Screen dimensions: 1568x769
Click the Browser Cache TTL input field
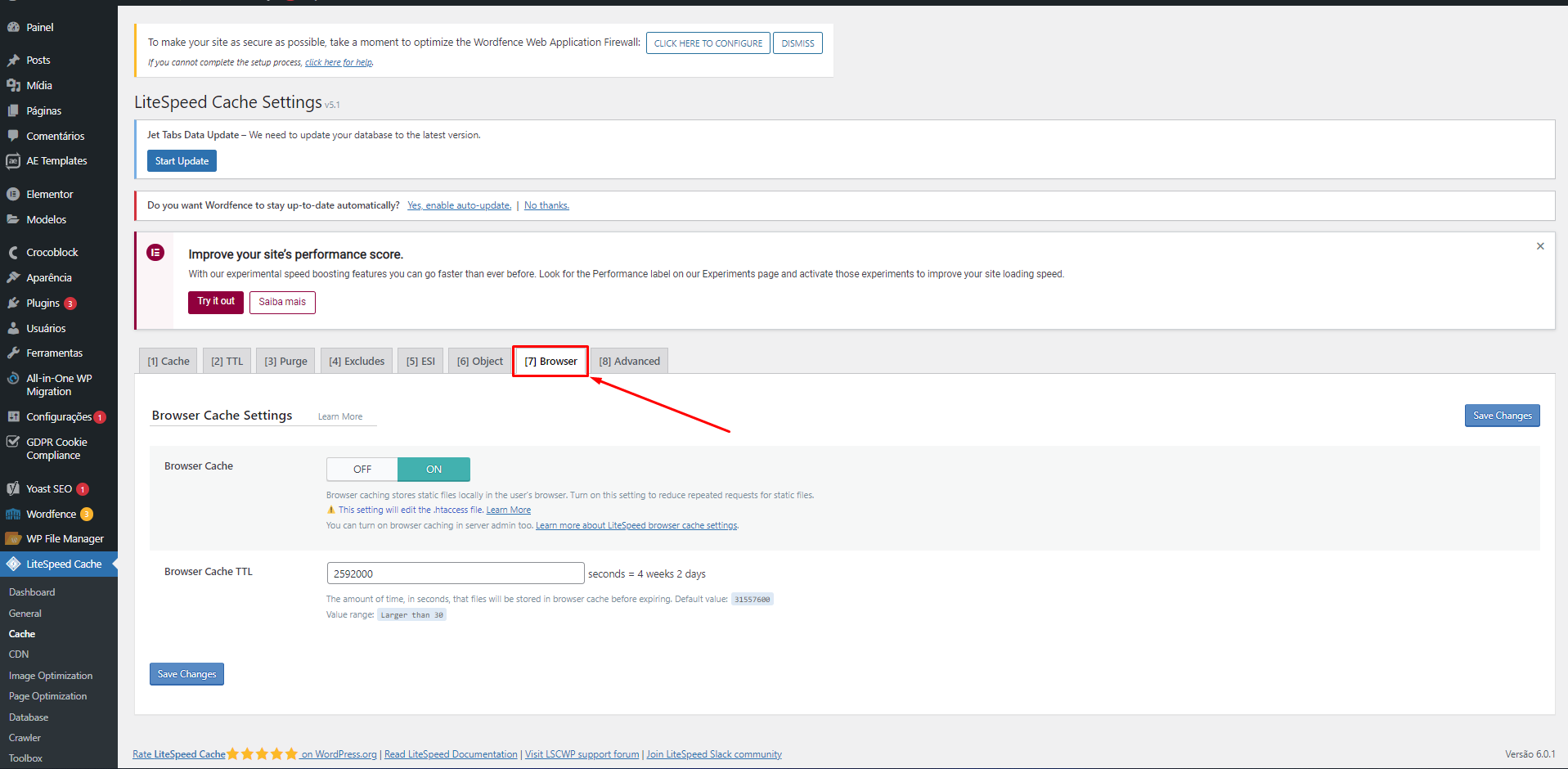456,573
